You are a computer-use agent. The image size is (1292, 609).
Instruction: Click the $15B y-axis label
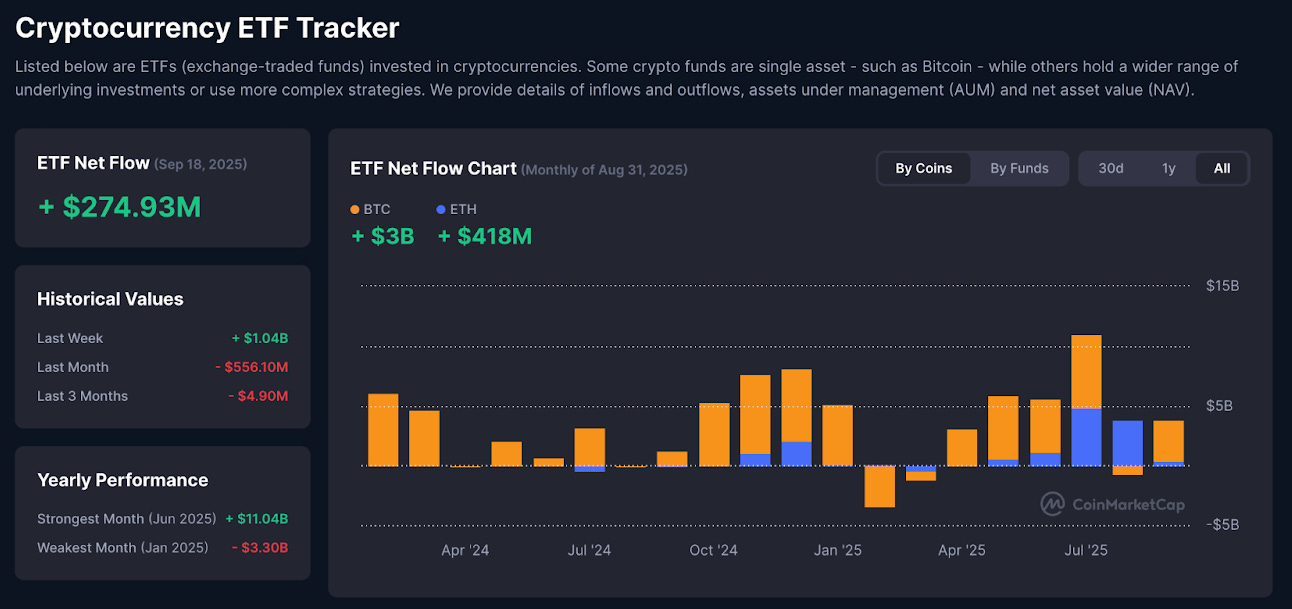pyautogui.click(x=1222, y=286)
